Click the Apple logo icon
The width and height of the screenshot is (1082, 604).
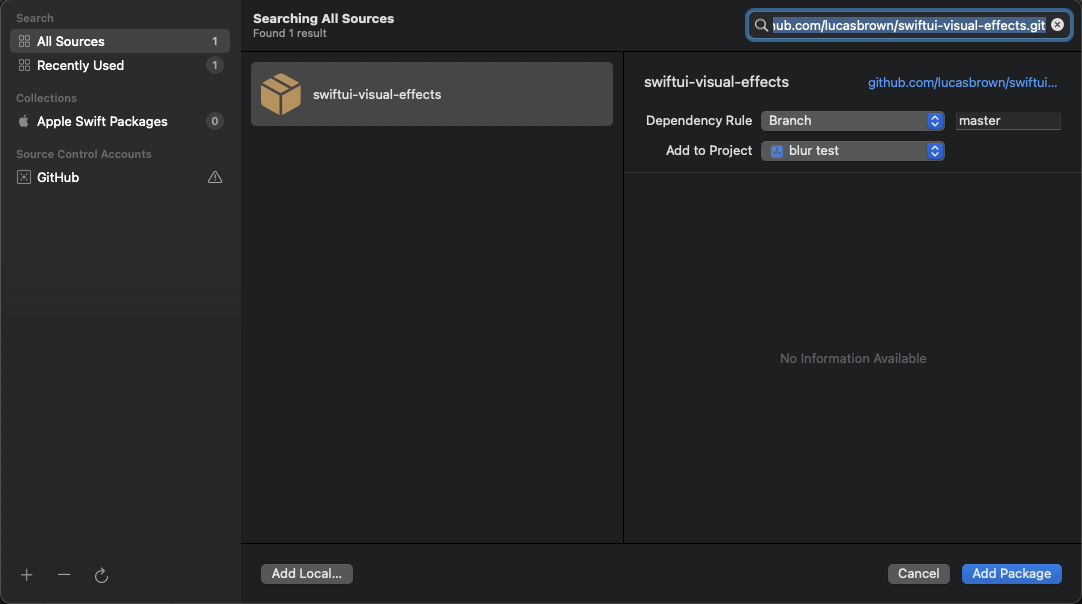[23, 121]
